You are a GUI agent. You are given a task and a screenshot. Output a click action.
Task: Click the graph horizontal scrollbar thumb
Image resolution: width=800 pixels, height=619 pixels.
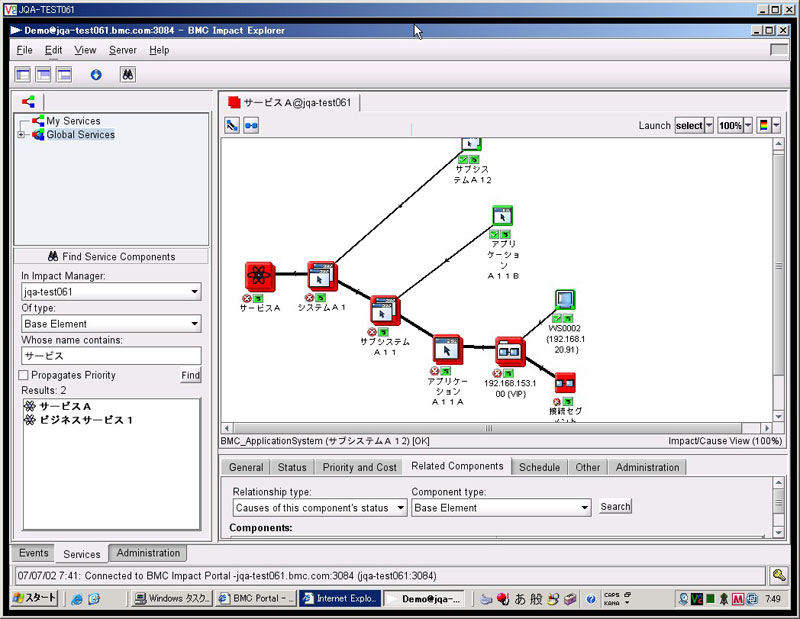487,428
